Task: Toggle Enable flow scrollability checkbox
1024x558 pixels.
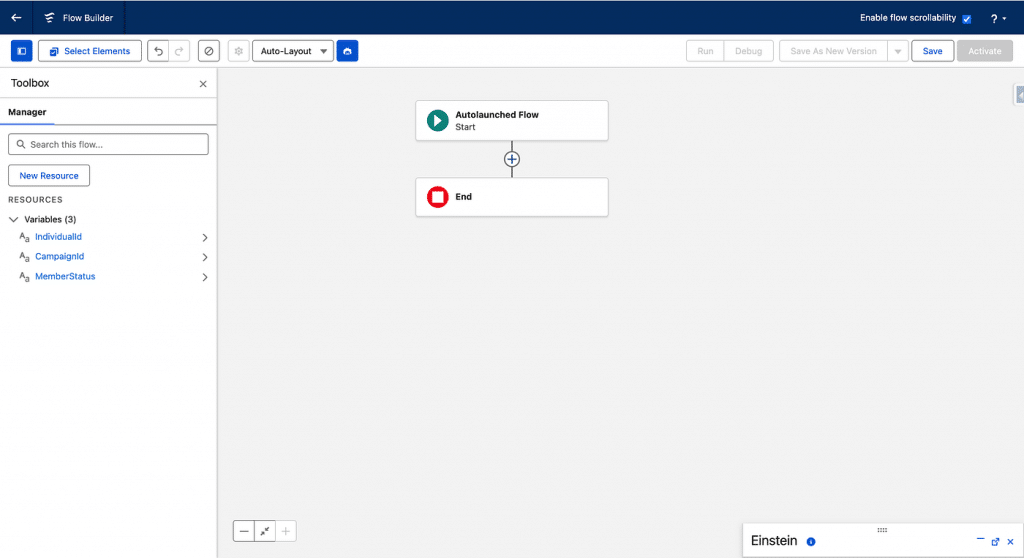Action: coord(966,18)
